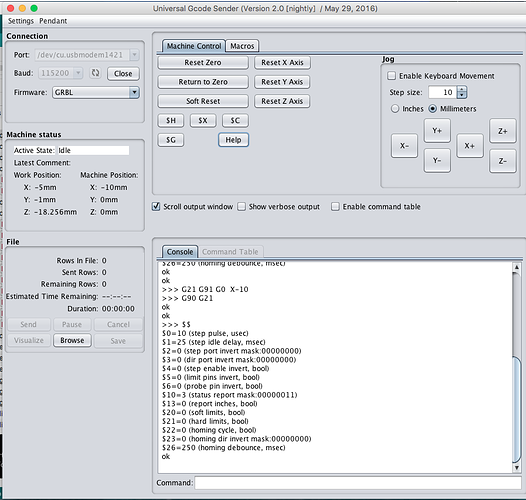Open the Settings menu
Image resolution: width=526 pixels, height=500 pixels.
click(21, 21)
